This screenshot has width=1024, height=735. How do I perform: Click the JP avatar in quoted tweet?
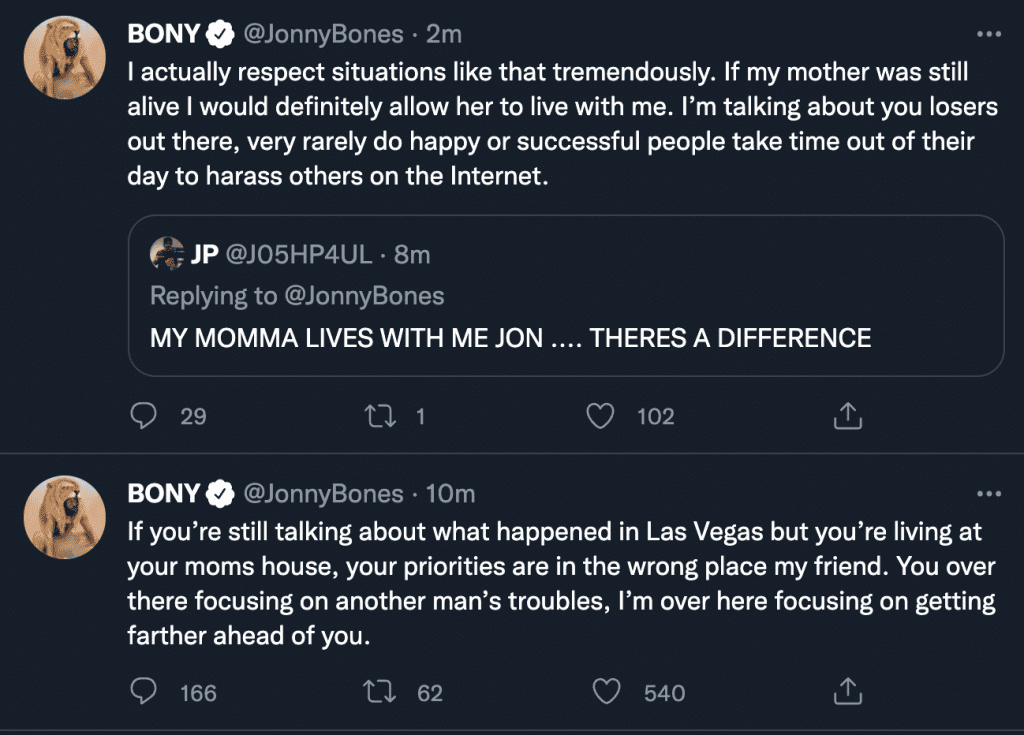pyautogui.click(x=165, y=255)
